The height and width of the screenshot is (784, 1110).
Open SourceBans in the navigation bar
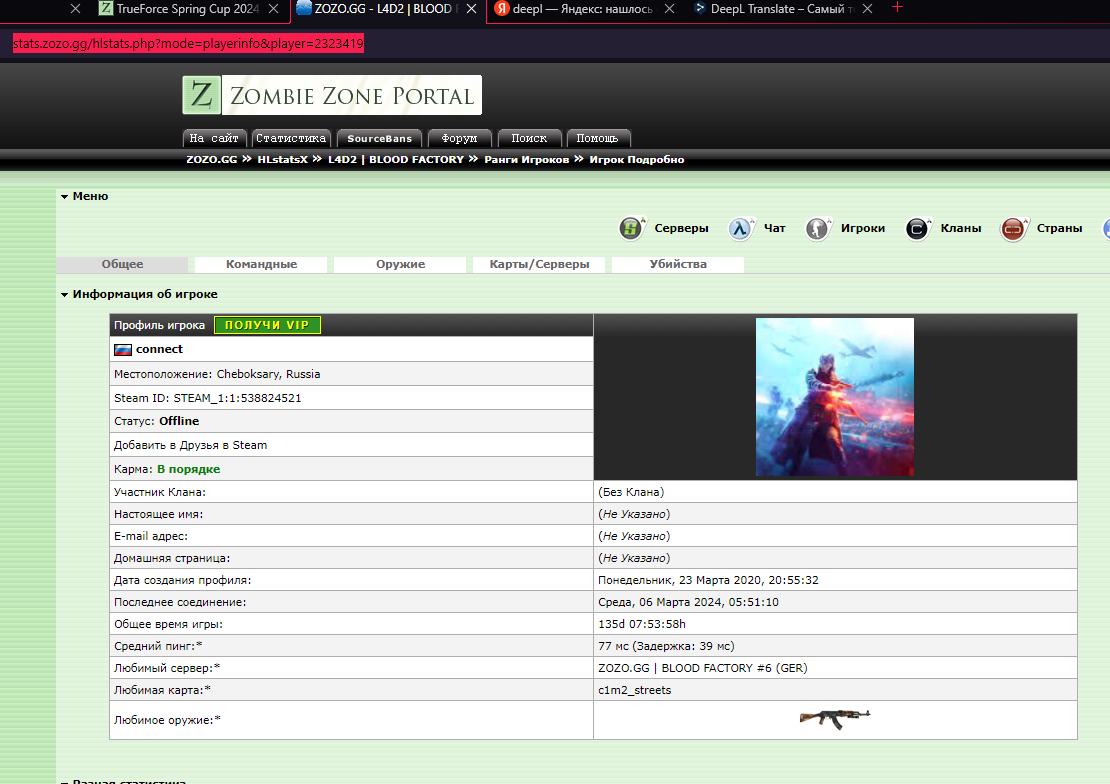tap(379, 139)
